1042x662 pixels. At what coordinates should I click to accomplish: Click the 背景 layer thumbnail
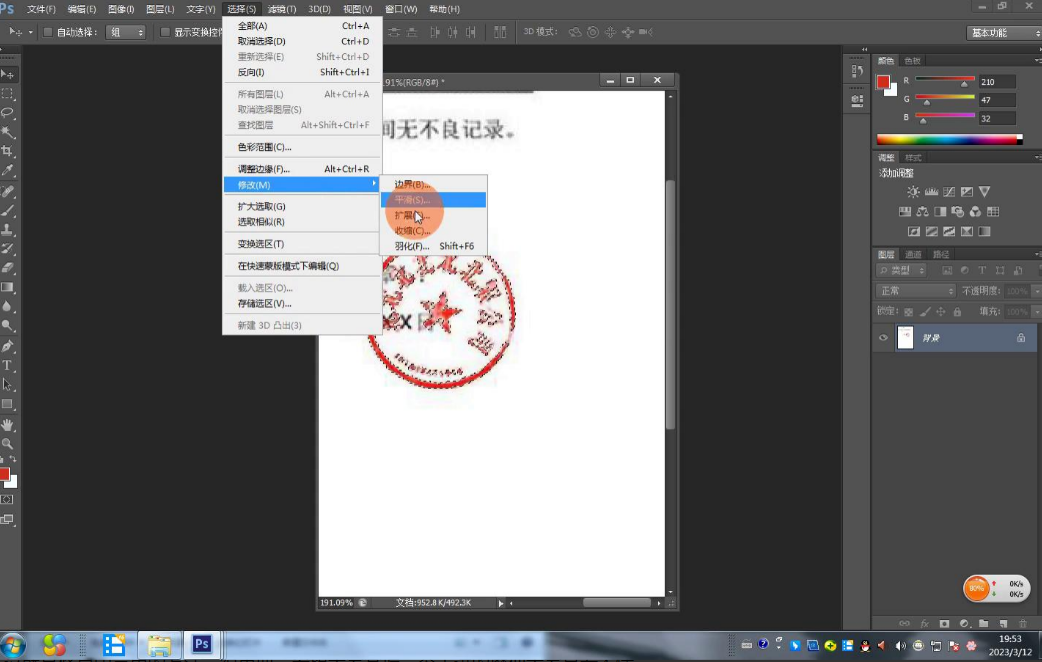905,338
